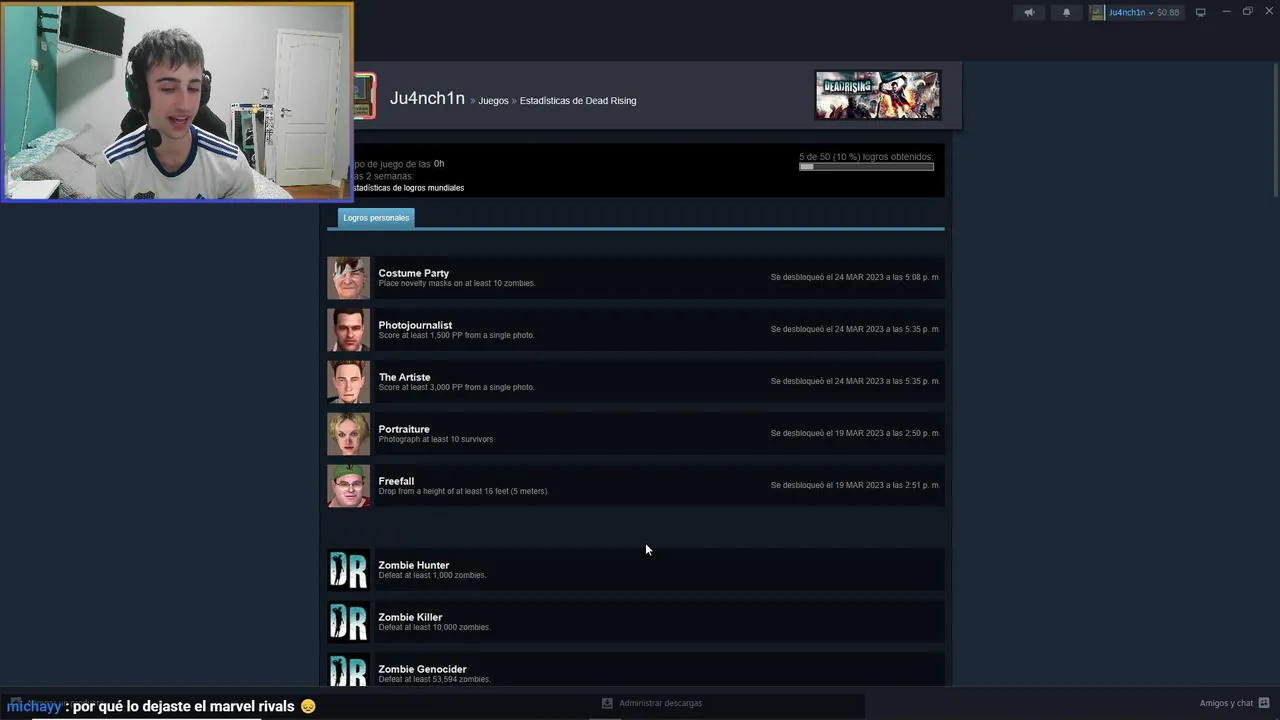
Task: Click 'Estadísticas de Dead Rising' breadcrumb text
Action: point(578,101)
